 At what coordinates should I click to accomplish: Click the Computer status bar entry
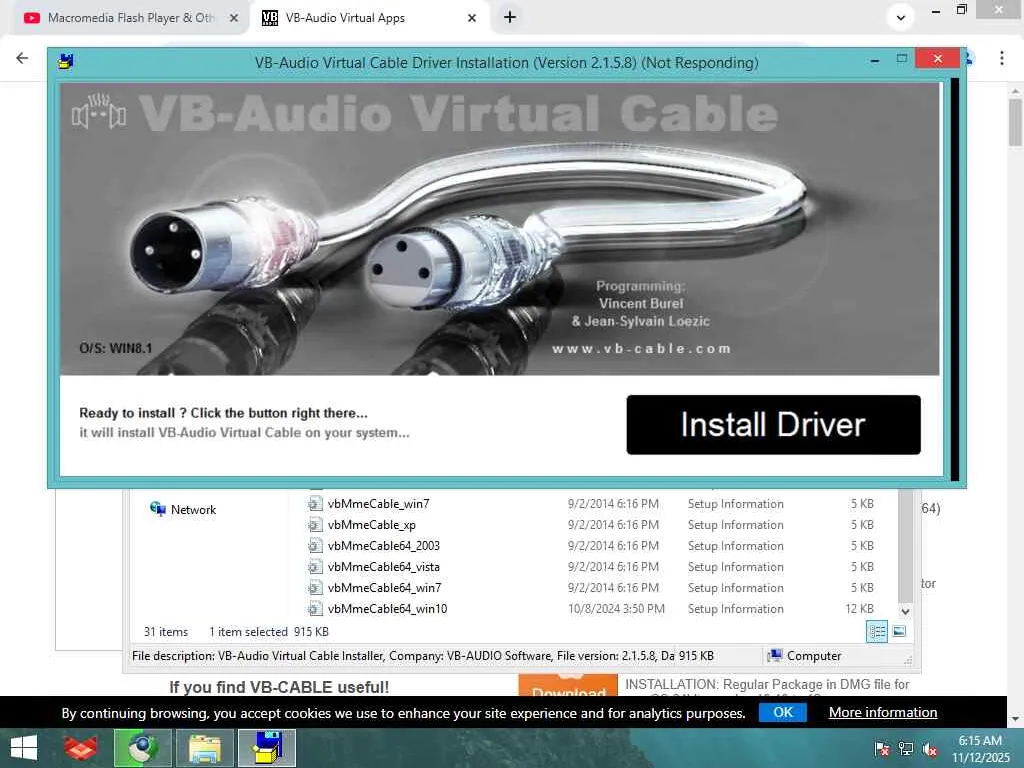[805, 656]
